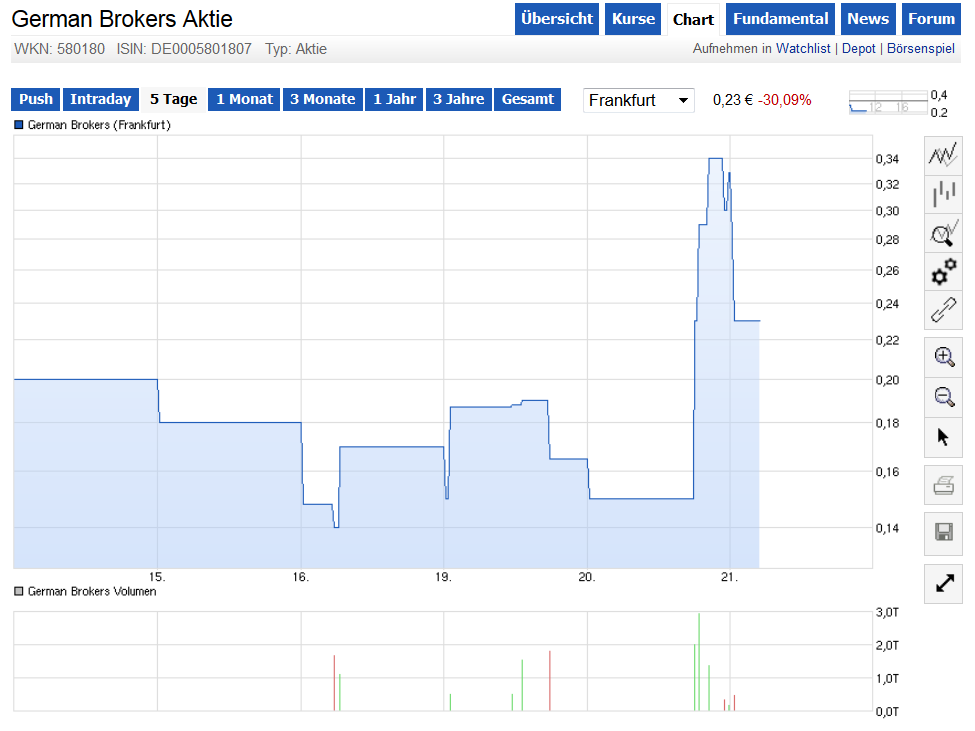
Task: Add stock to Watchlist link
Action: 803,48
